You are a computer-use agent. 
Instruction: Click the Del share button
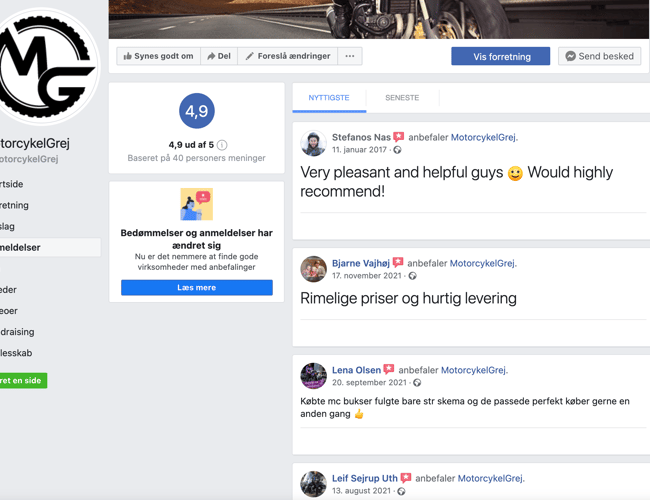(x=219, y=56)
